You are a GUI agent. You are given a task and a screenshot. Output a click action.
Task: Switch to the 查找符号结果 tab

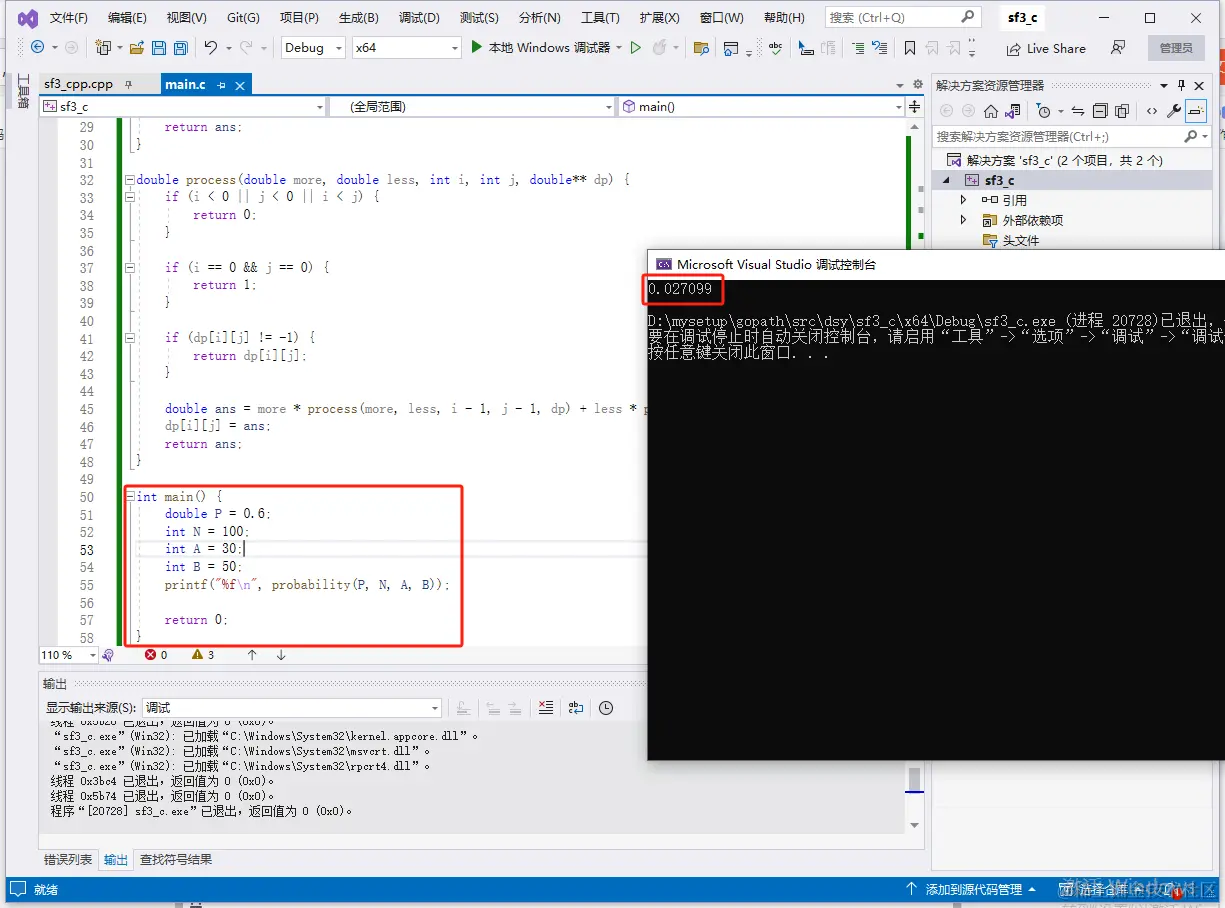coord(176,859)
